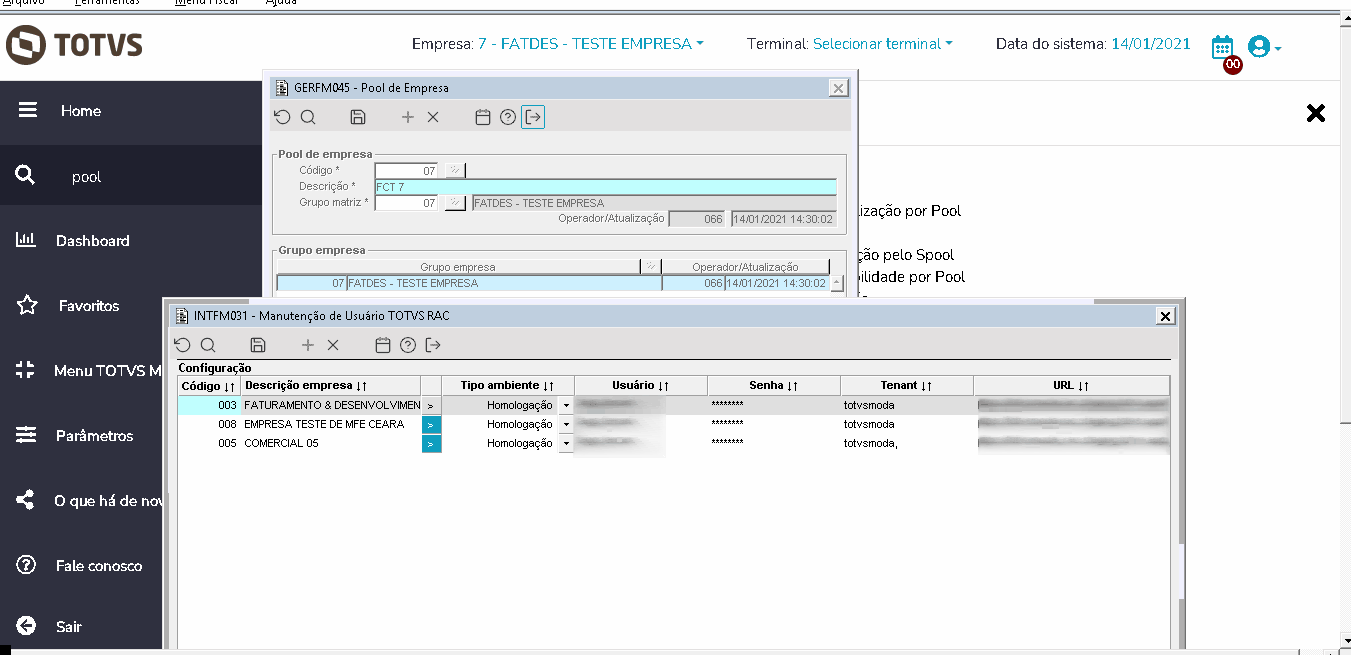Click the add plus icon in Pool de Empresa toolbar
This screenshot has height=655, width=1351.
407,117
